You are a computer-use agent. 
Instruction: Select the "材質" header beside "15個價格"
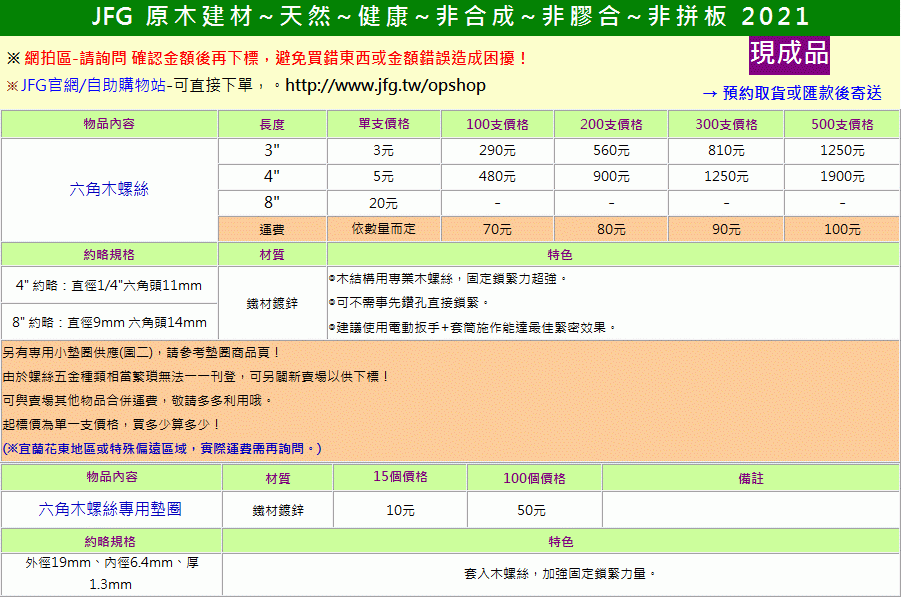278,478
